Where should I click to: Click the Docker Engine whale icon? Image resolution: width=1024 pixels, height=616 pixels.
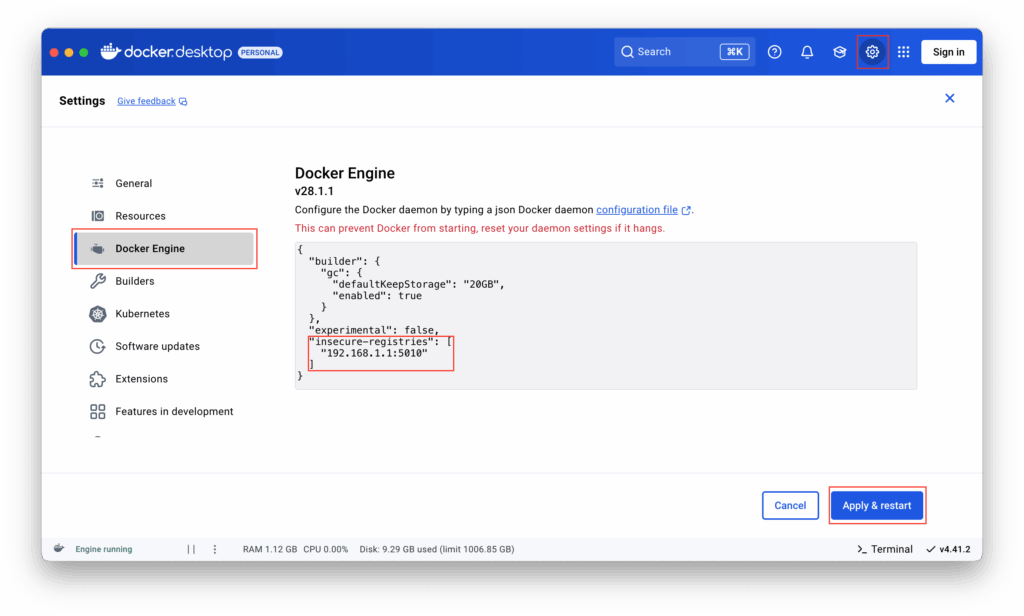(97, 248)
